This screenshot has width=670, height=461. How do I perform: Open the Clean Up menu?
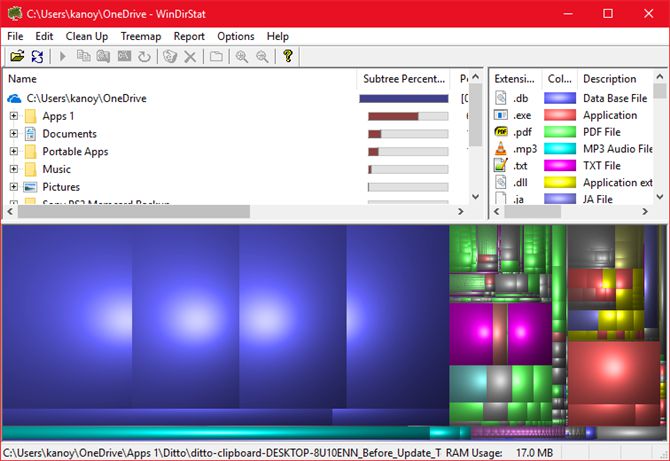[87, 36]
